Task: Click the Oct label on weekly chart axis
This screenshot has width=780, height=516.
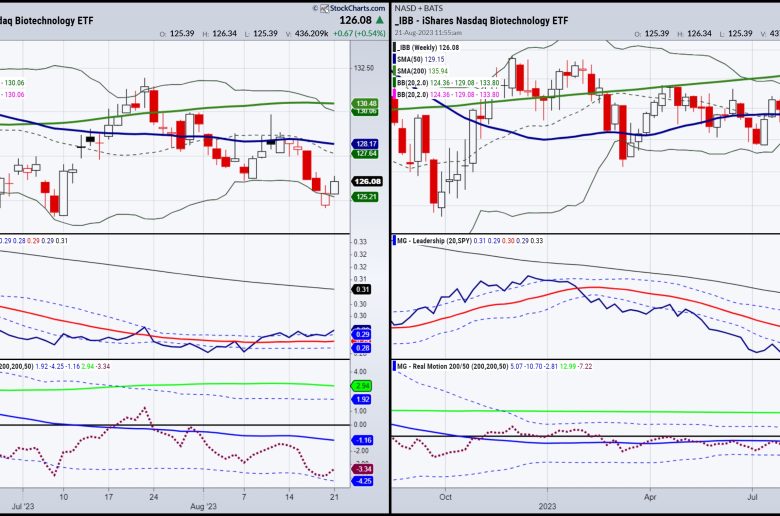Action: coord(445,497)
